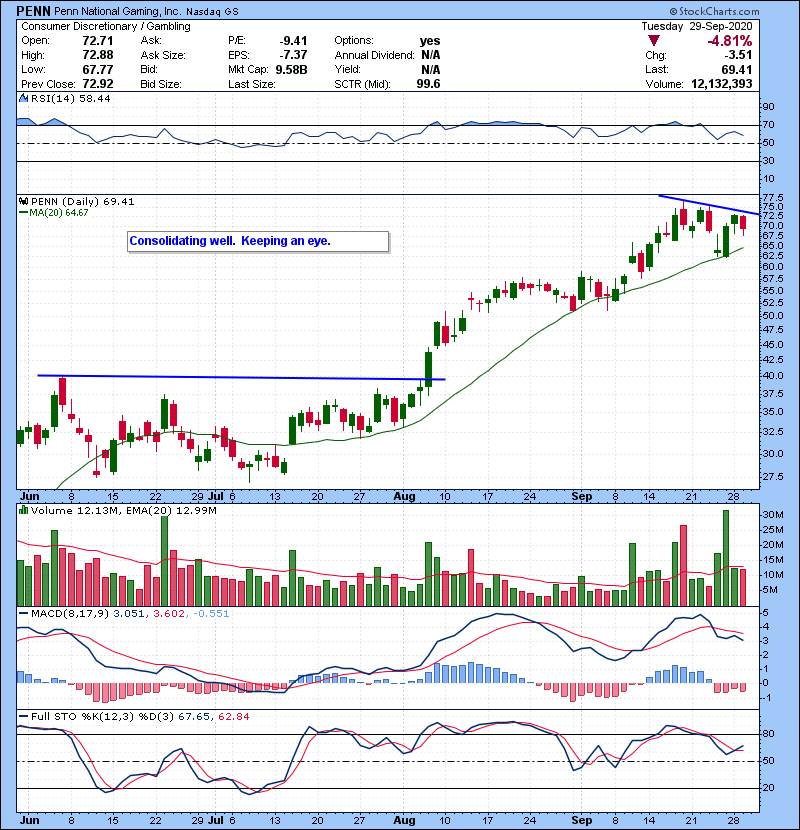This screenshot has height=830, width=800.
Task: Click the stochastic 80 scale label
Action: click(x=768, y=734)
